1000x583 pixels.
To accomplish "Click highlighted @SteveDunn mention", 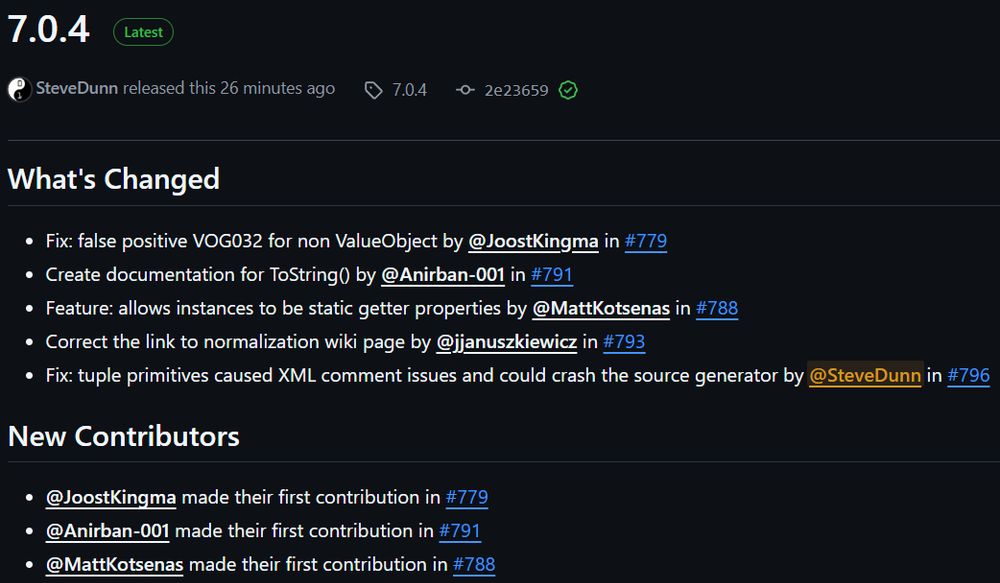I will tap(865, 376).
